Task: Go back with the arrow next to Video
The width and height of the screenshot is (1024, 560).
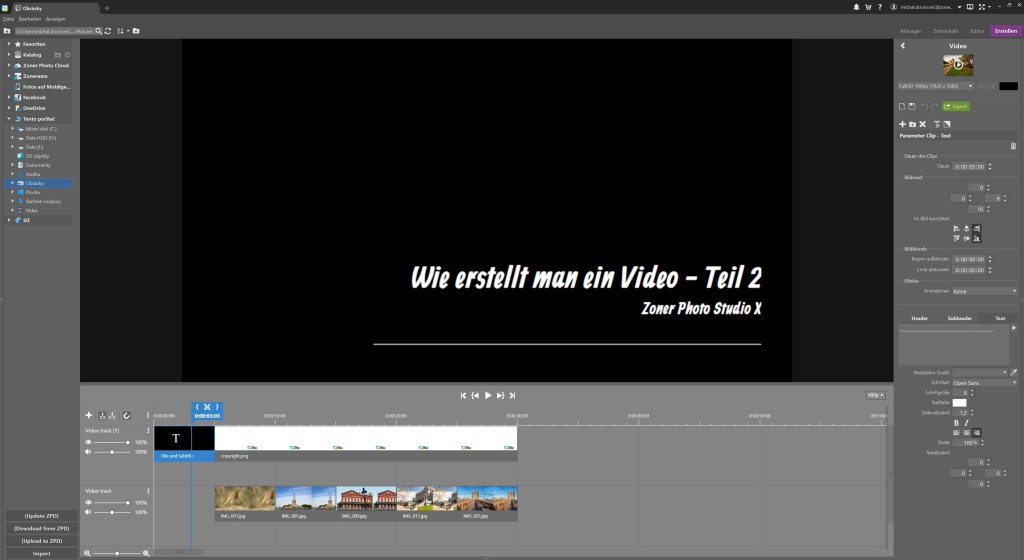Action: point(903,46)
